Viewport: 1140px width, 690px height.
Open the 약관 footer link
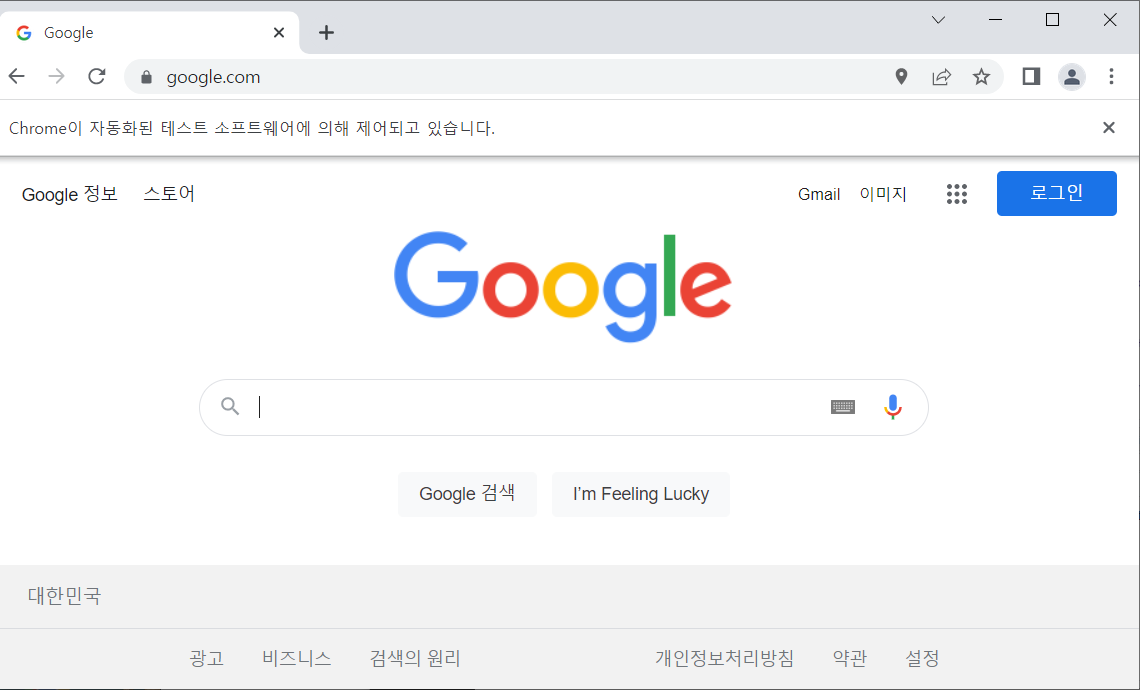coord(850,658)
